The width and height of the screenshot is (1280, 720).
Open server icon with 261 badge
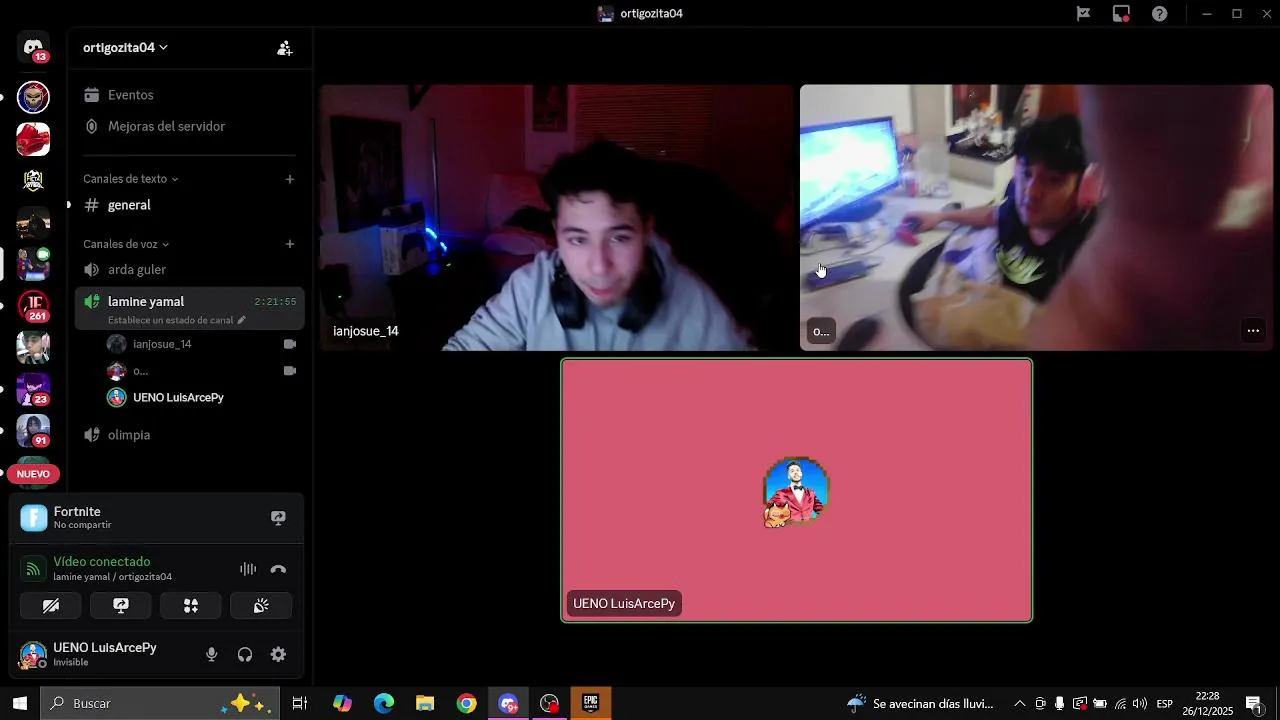tap(33, 306)
